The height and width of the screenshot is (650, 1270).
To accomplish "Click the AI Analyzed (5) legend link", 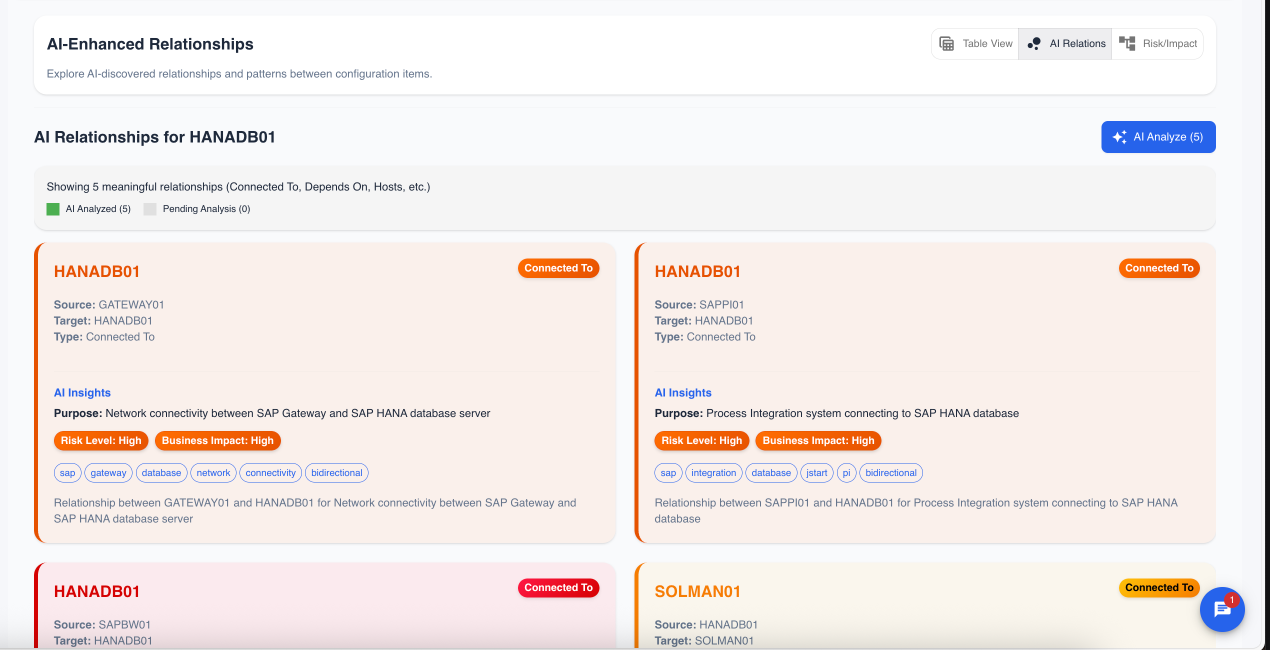I will 96,208.
